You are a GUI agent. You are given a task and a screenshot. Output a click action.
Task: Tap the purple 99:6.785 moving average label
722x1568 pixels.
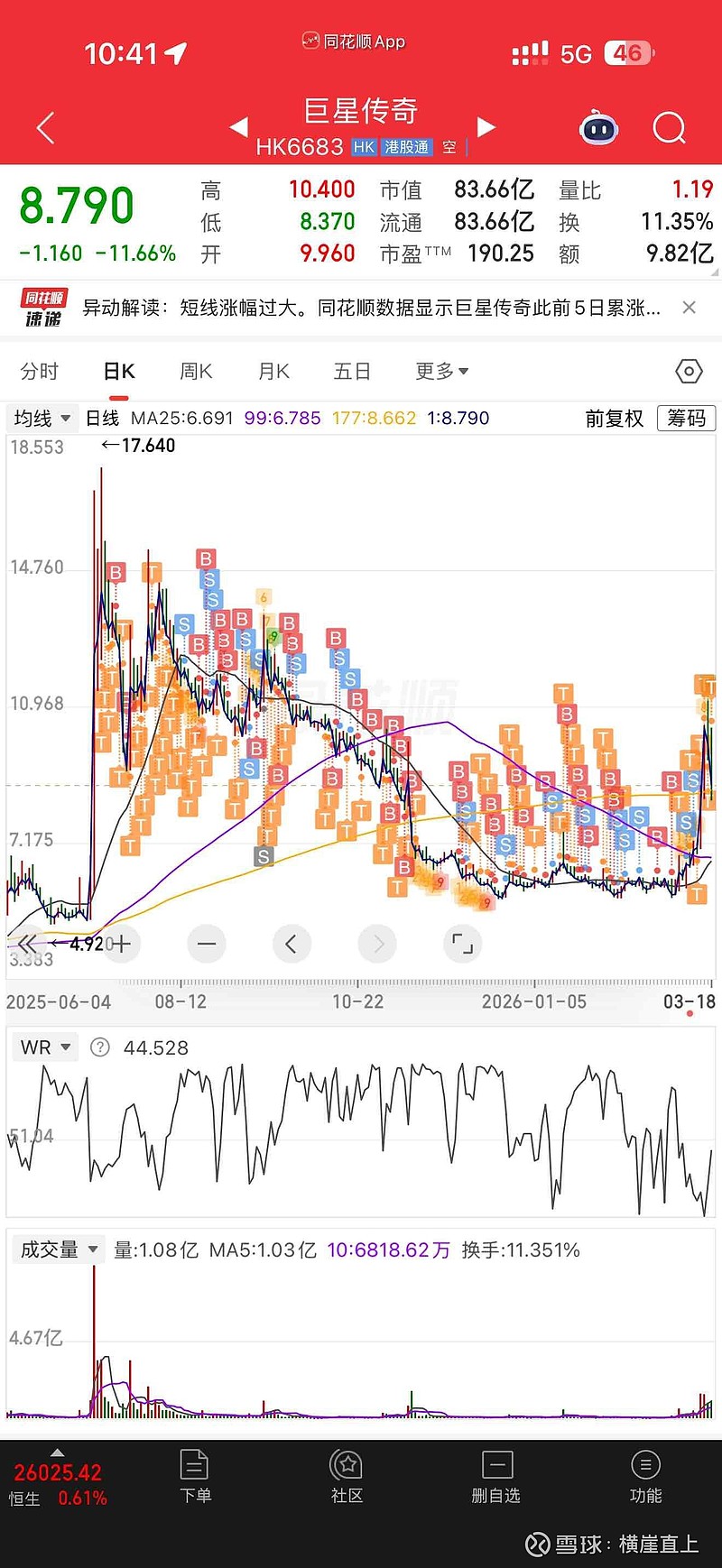point(282,419)
